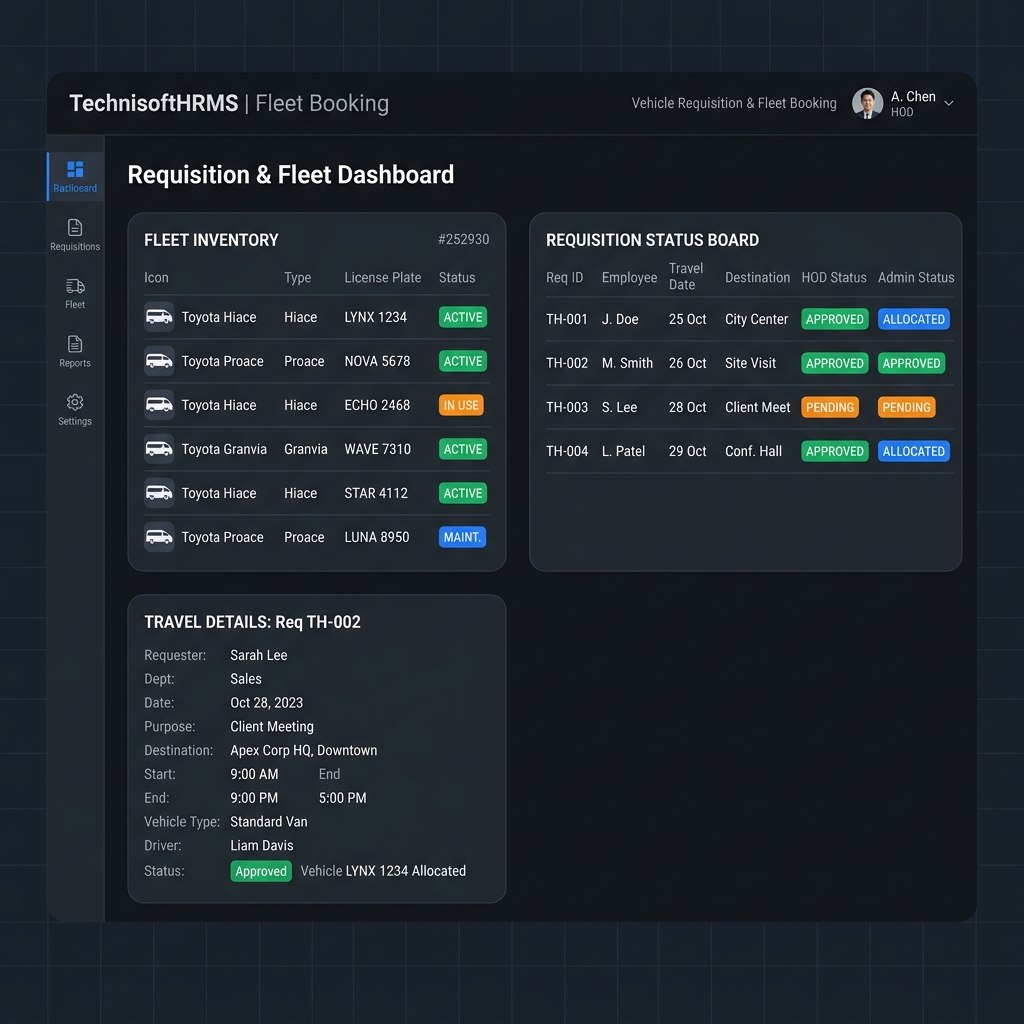Click the HOD Status column header
Image resolution: width=1024 pixels, height=1024 pixels.
pos(834,278)
